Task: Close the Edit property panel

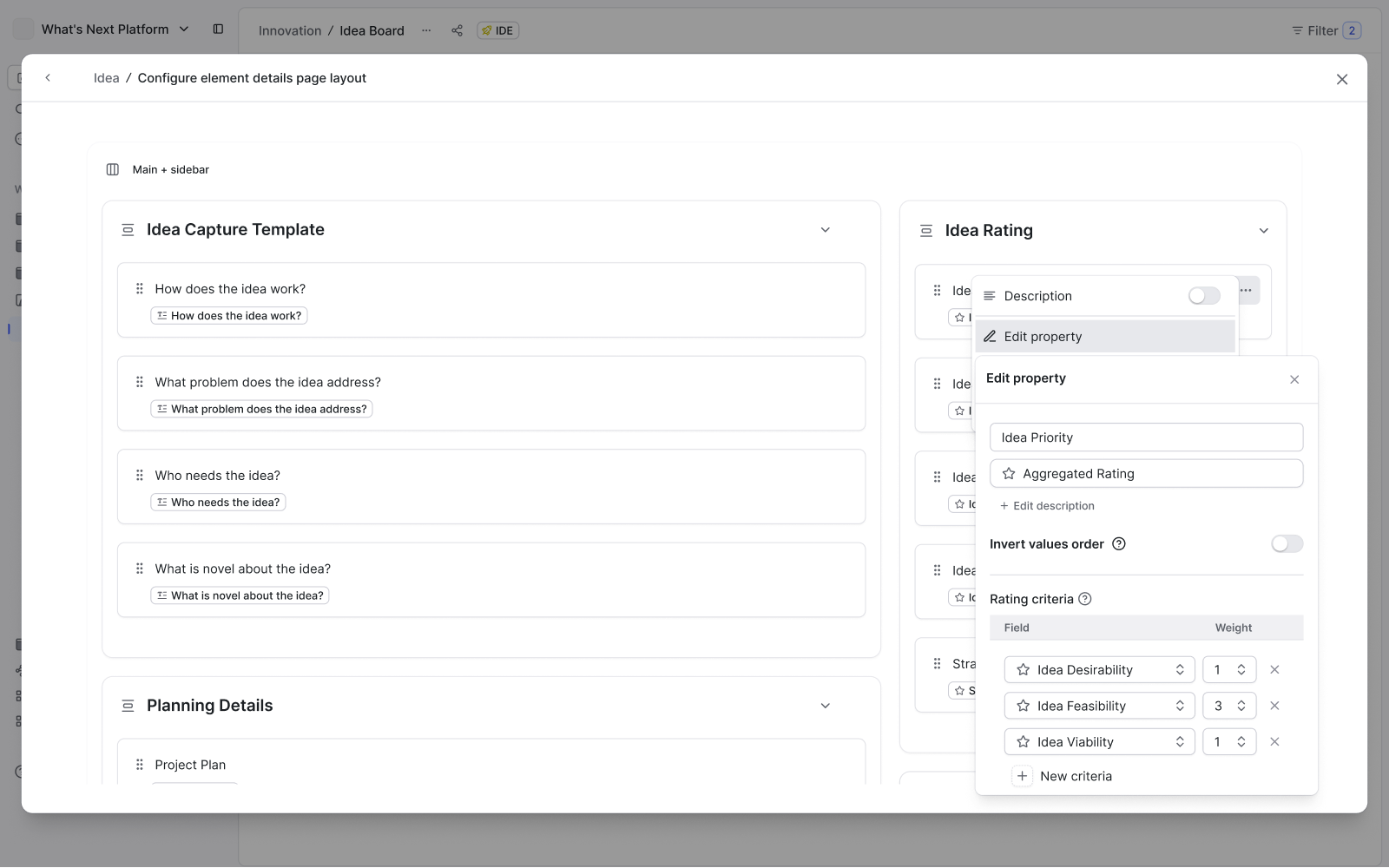Action: tap(1294, 379)
